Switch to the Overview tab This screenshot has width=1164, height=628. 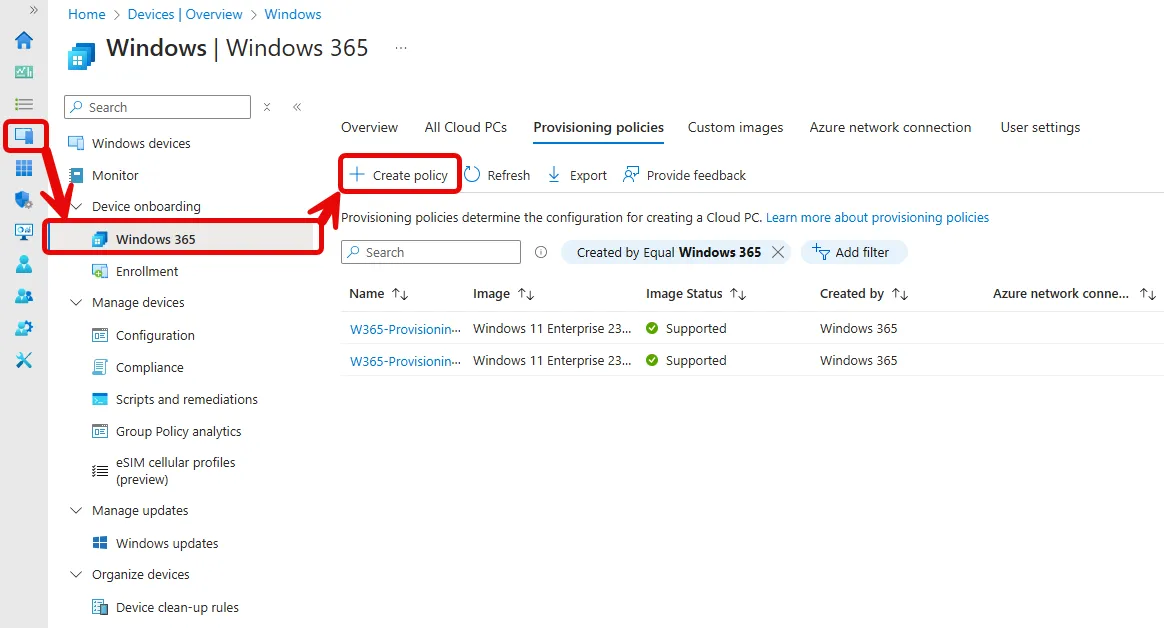click(x=369, y=127)
